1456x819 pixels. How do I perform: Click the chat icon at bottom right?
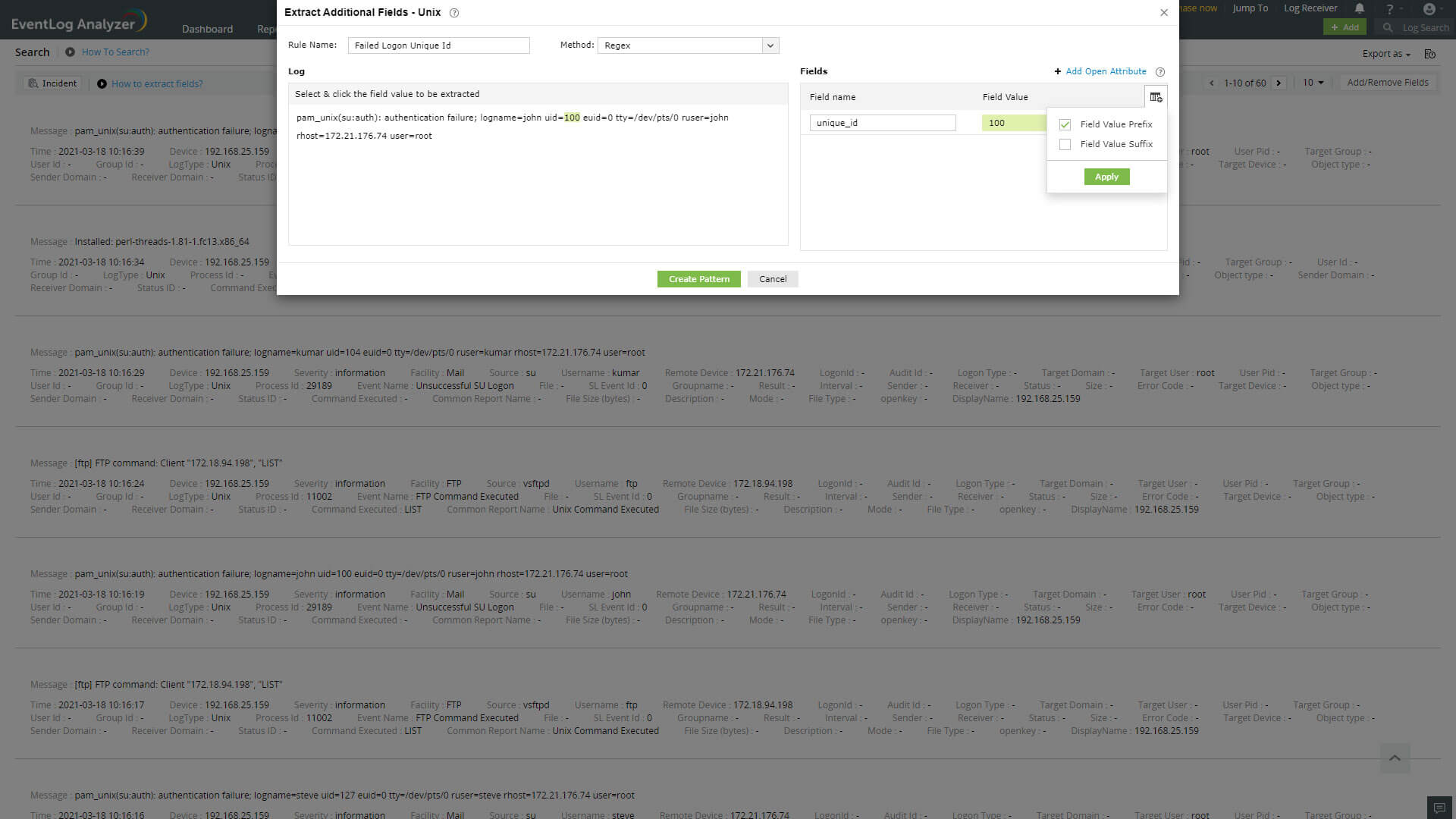coord(1439,808)
